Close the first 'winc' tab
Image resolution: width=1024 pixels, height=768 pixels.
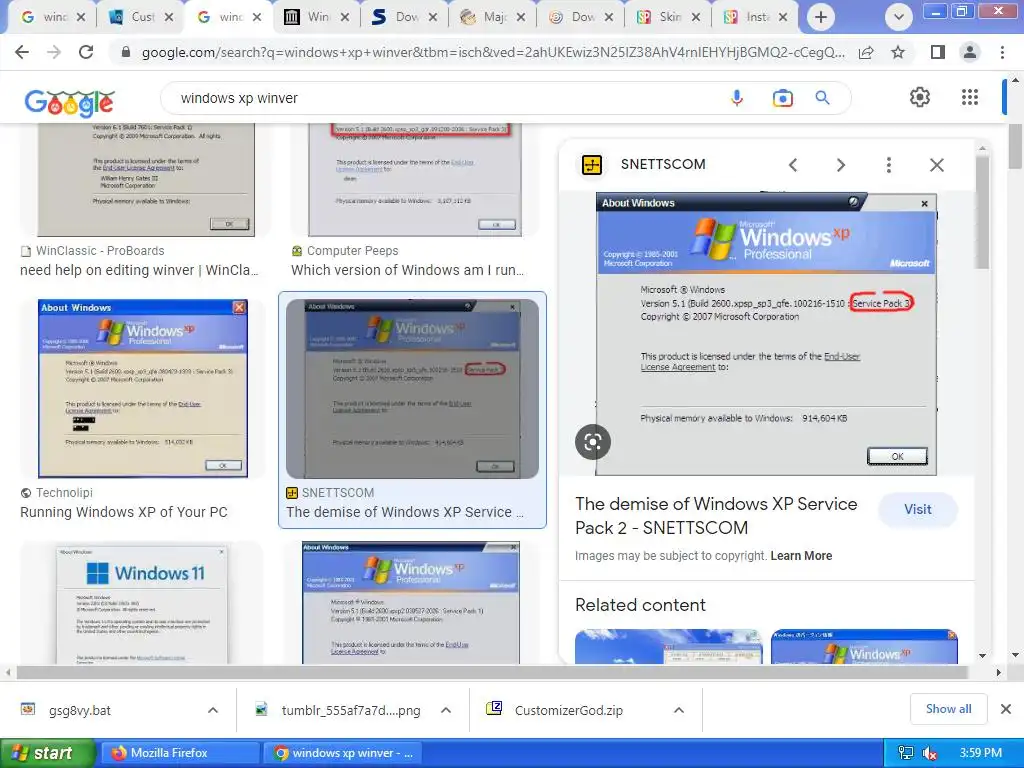(81, 18)
